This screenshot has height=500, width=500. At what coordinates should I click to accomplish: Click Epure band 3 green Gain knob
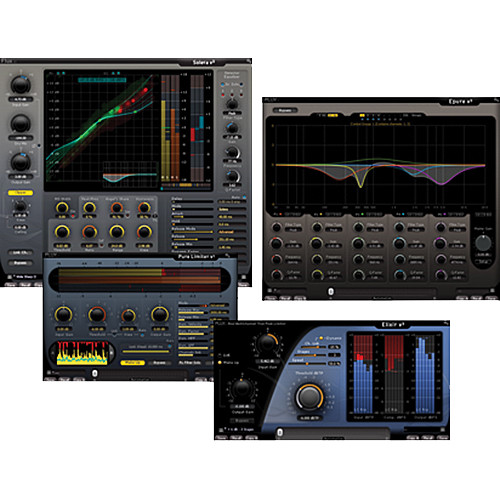click(x=358, y=243)
